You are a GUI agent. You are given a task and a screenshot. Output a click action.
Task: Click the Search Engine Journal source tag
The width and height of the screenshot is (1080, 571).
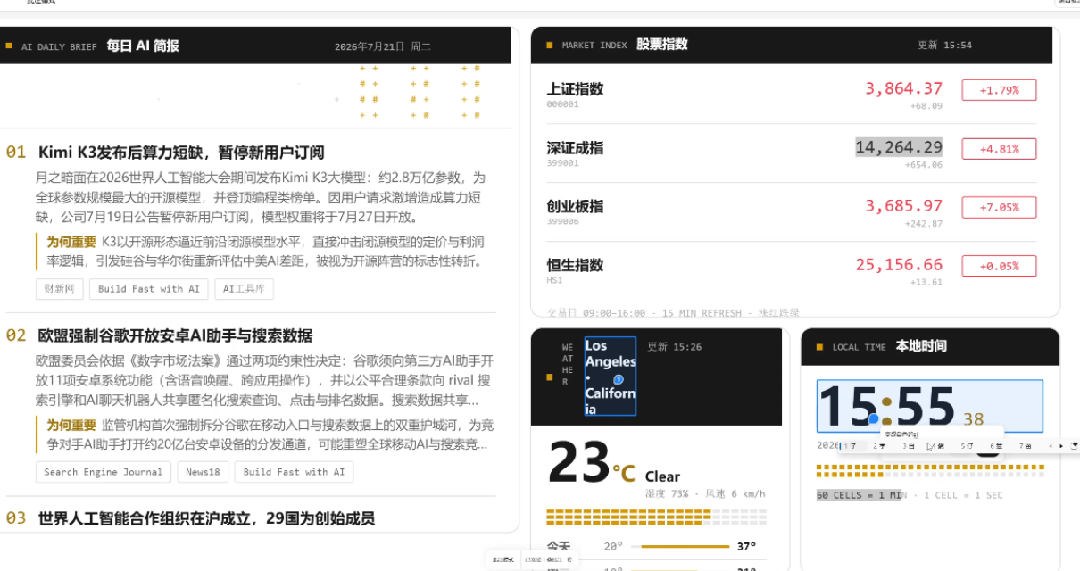(x=103, y=472)
